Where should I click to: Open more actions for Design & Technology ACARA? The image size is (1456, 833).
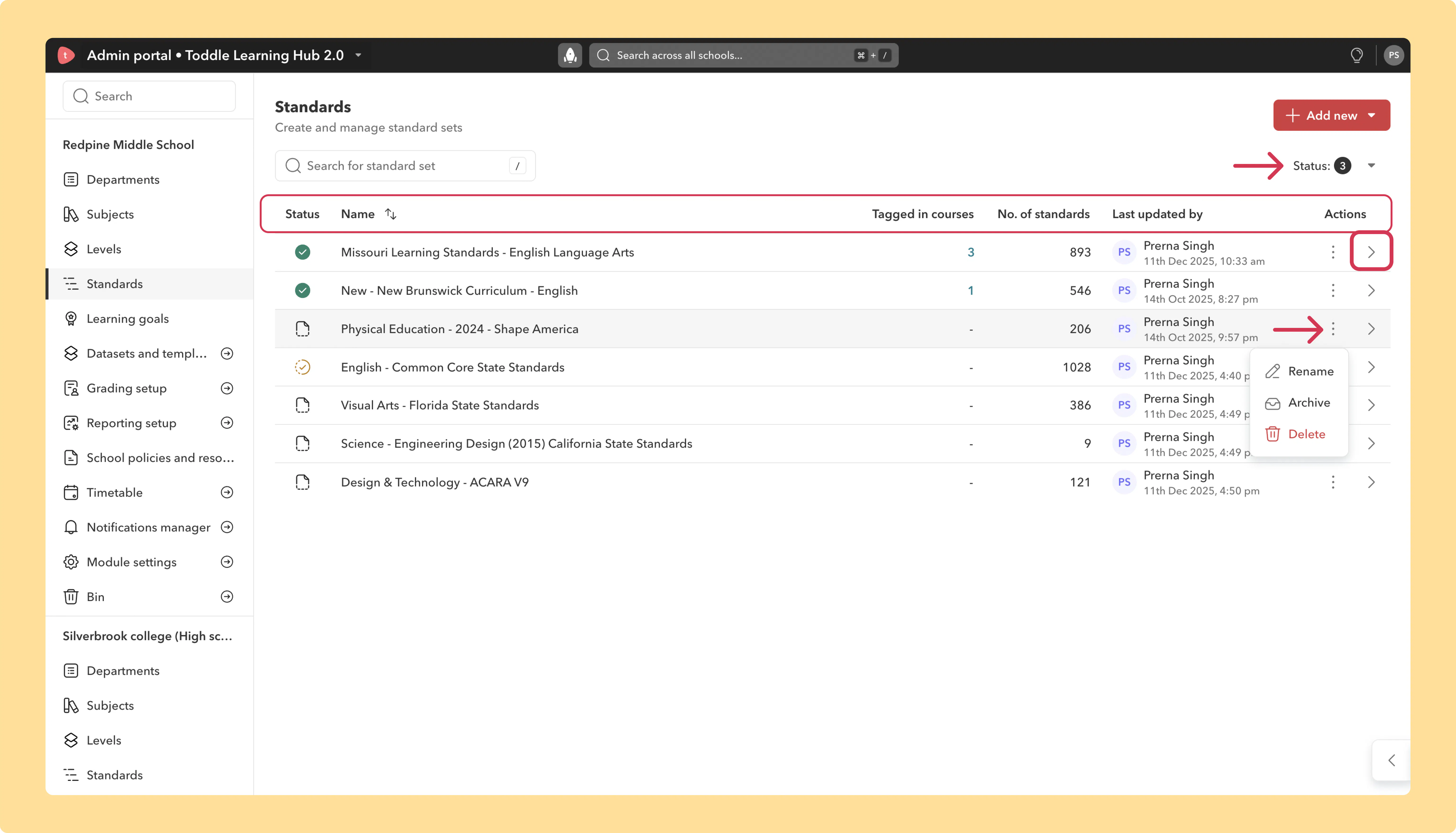(1333, 482)
